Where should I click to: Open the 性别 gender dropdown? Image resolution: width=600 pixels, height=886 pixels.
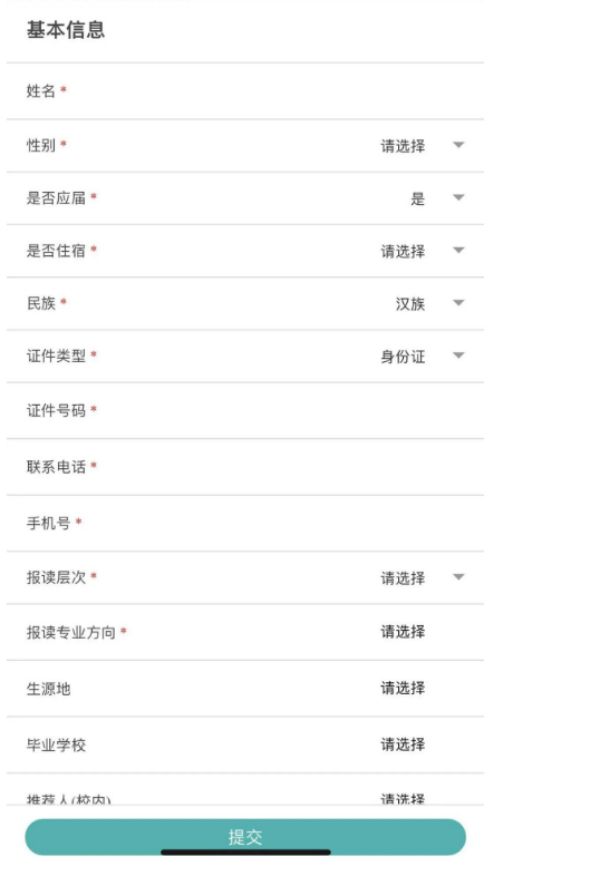point(402,146)
